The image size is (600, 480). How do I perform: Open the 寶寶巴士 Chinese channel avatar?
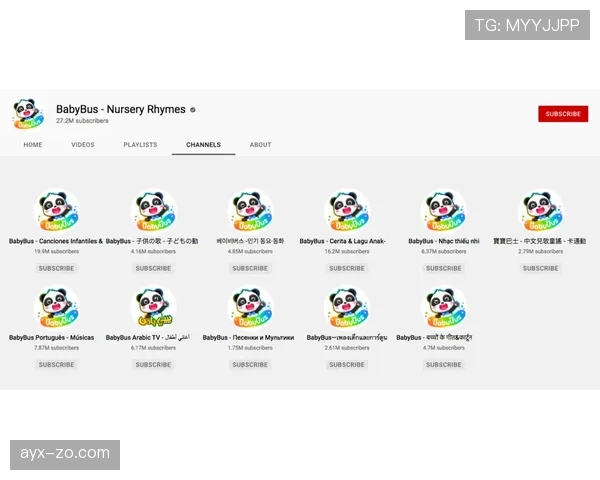coord(540,211)
